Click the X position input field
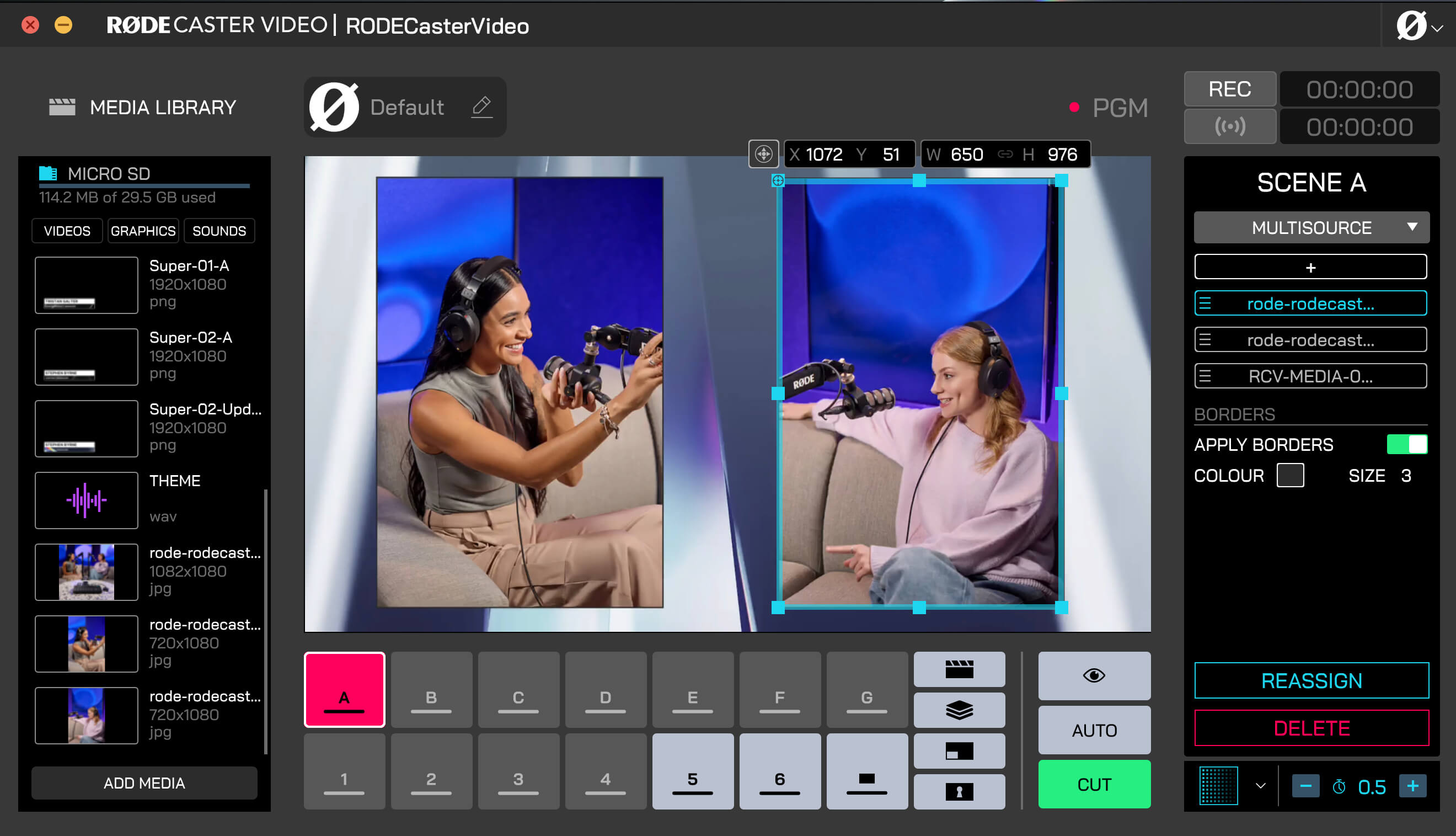Screen dimensions: 1456x836 point(820,154)
